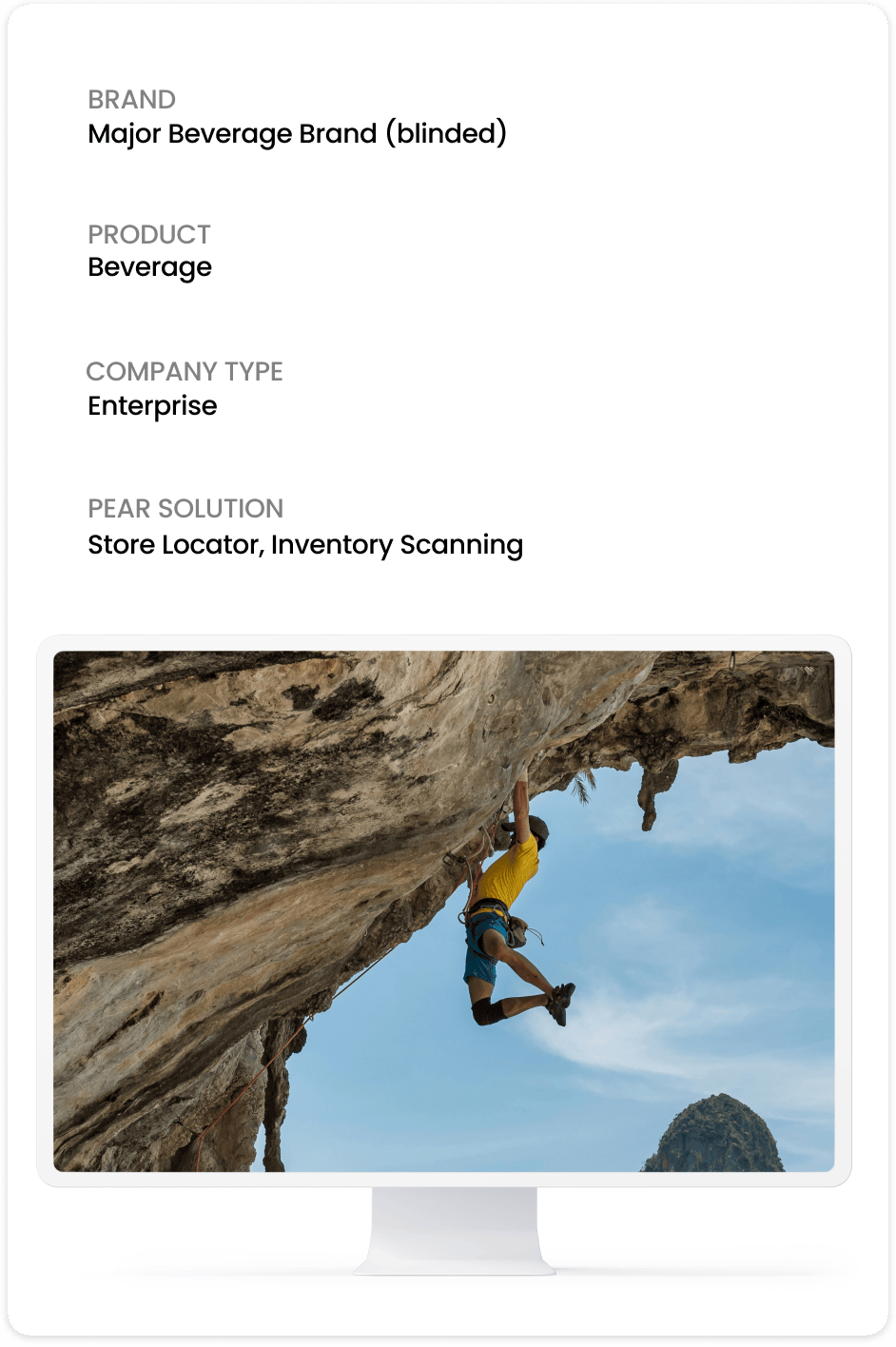Click the monitor stand below the screen
The width and height of the screenshot is (896, 1347).
coord(455,1231)
